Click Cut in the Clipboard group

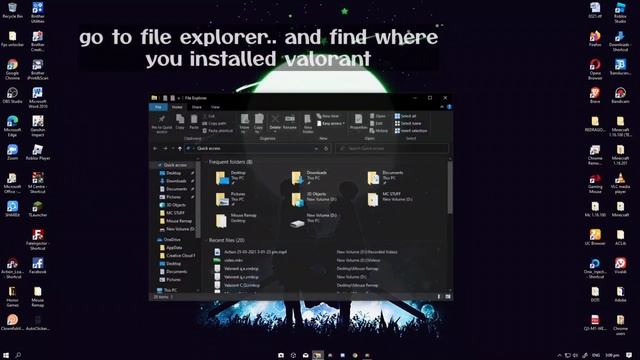tap(209, 116)
